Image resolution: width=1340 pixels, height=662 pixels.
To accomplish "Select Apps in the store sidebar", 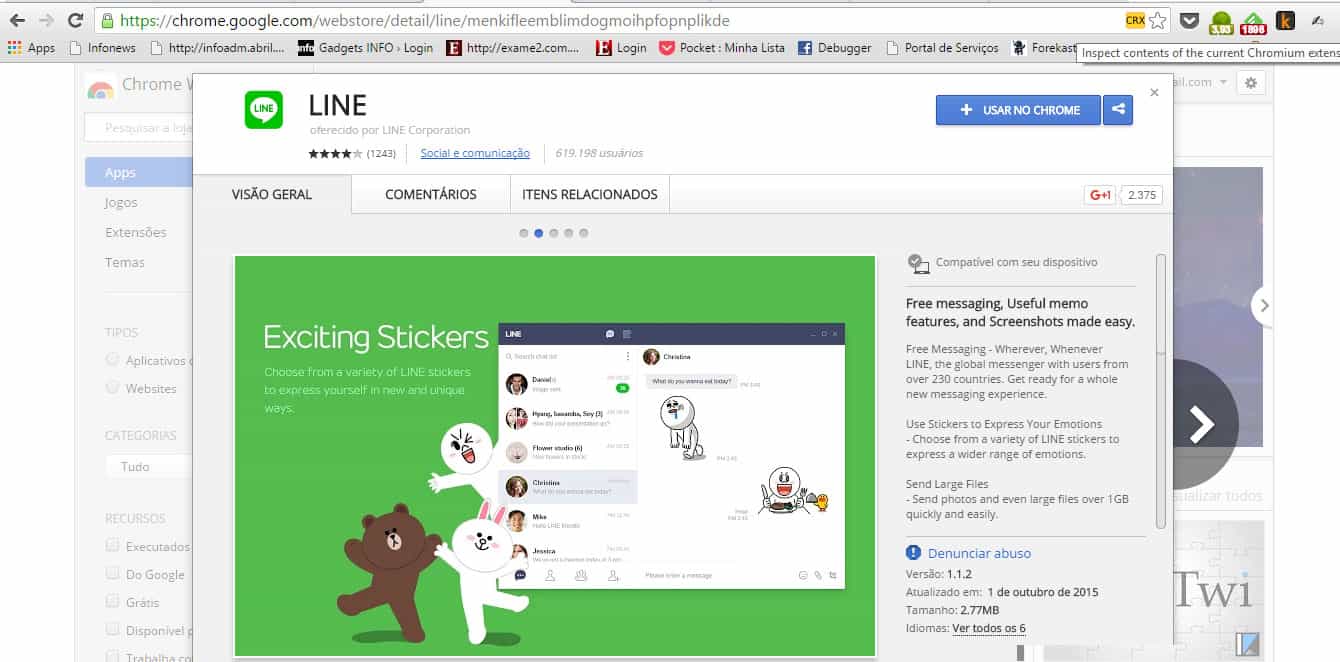I will (139, 172).
